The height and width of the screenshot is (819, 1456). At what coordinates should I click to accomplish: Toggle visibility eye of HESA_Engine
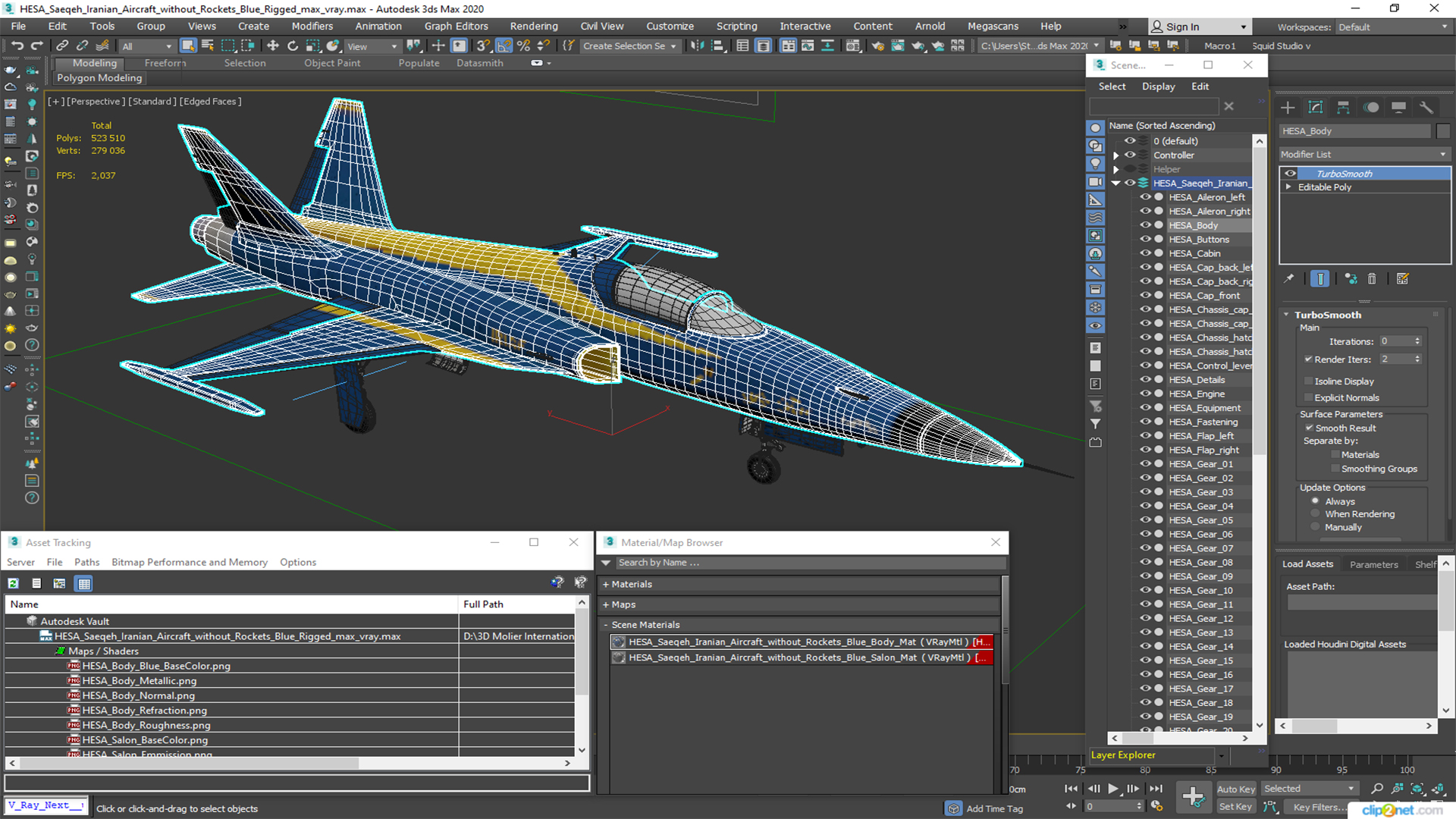[1145, 394]
